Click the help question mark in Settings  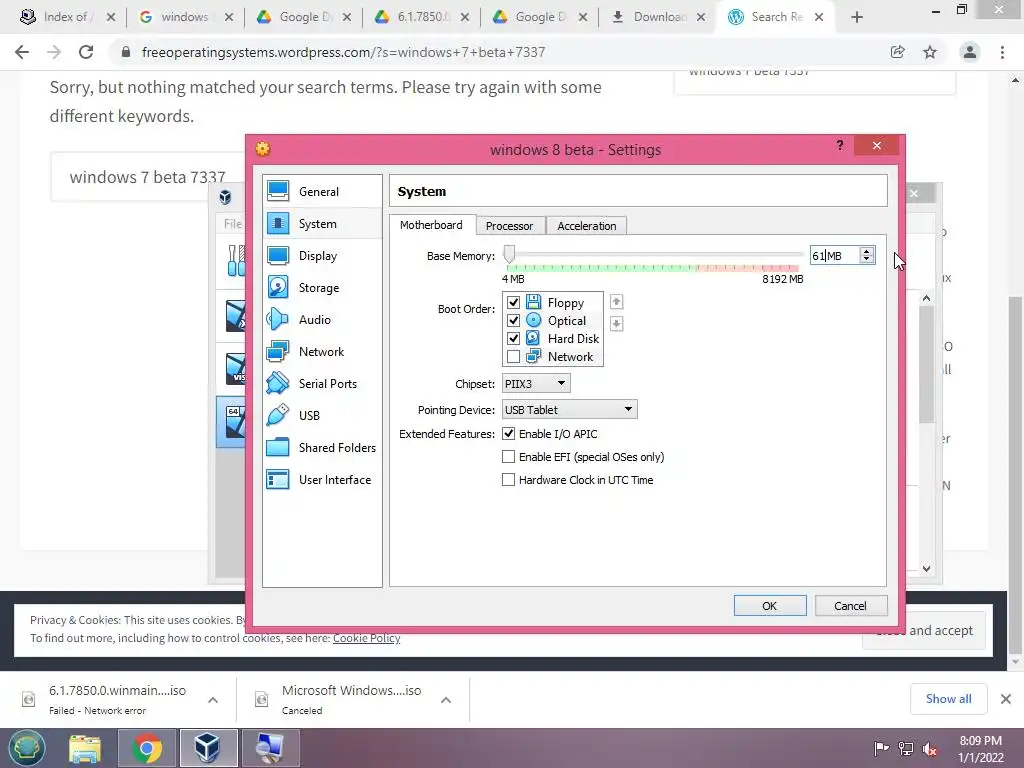pos(840,145)
